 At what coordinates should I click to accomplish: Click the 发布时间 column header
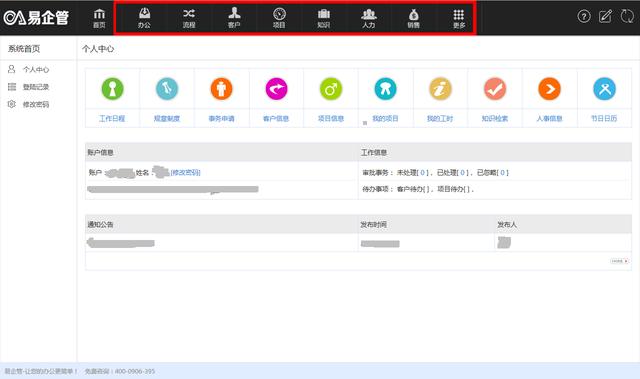(373, 224)
